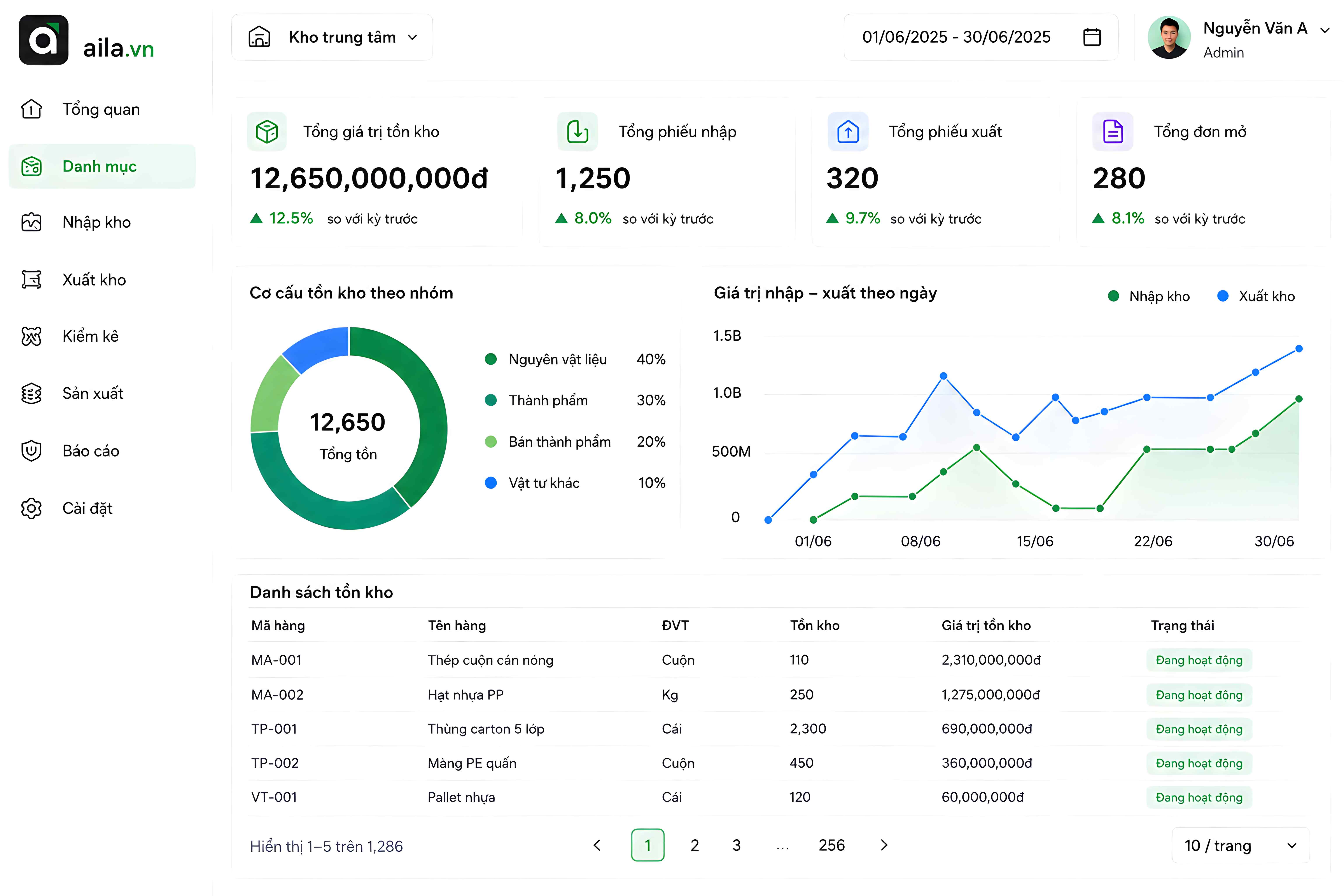
Task: Click the Tổng giá trị tồn kho box icon
Action: coord(267,132)
